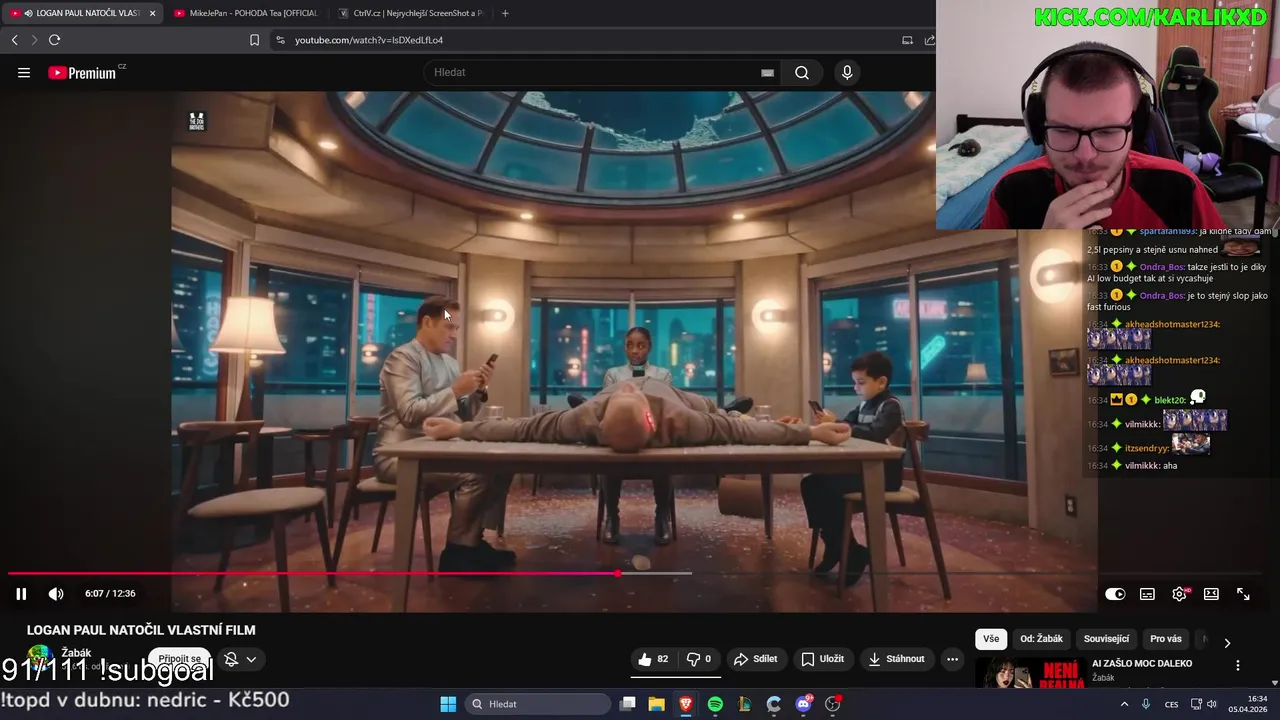The width and height of the screenshot is (1280, 720).
Task: Open the CES language indicator
Action: (x=1171, y=704)
